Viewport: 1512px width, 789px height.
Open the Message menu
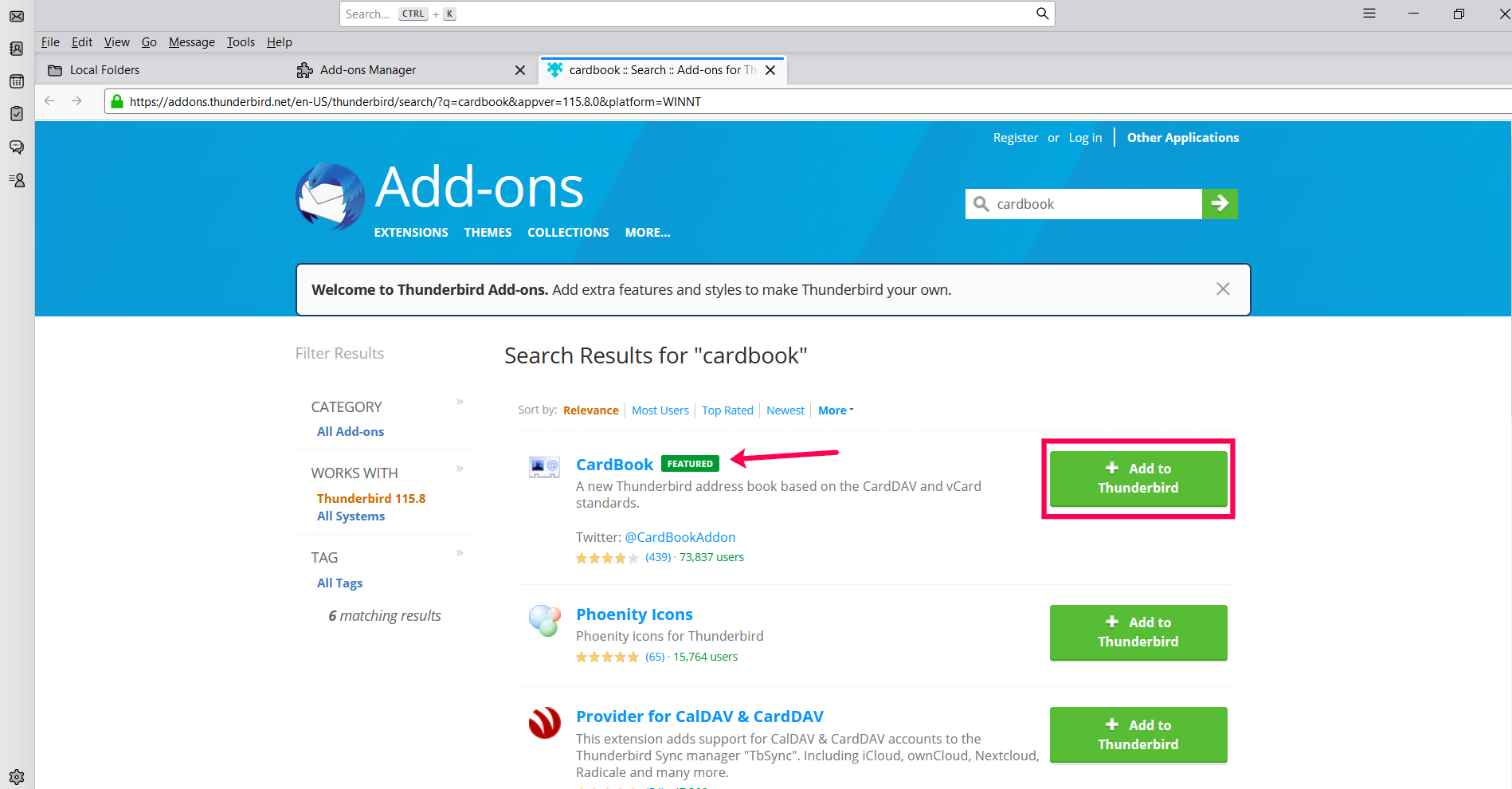click(192, 42)
